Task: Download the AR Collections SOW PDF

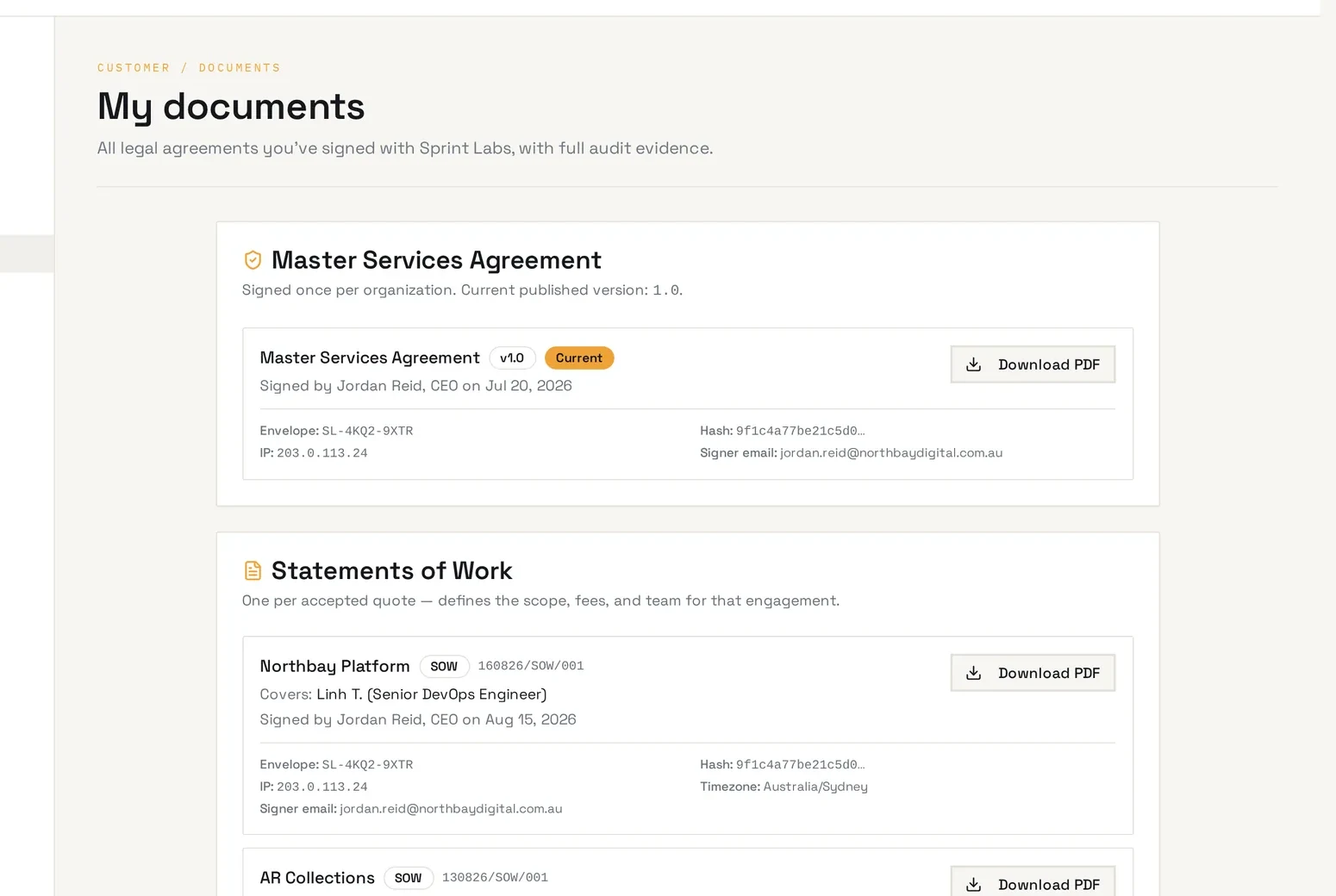Action: coord(1033,881)
